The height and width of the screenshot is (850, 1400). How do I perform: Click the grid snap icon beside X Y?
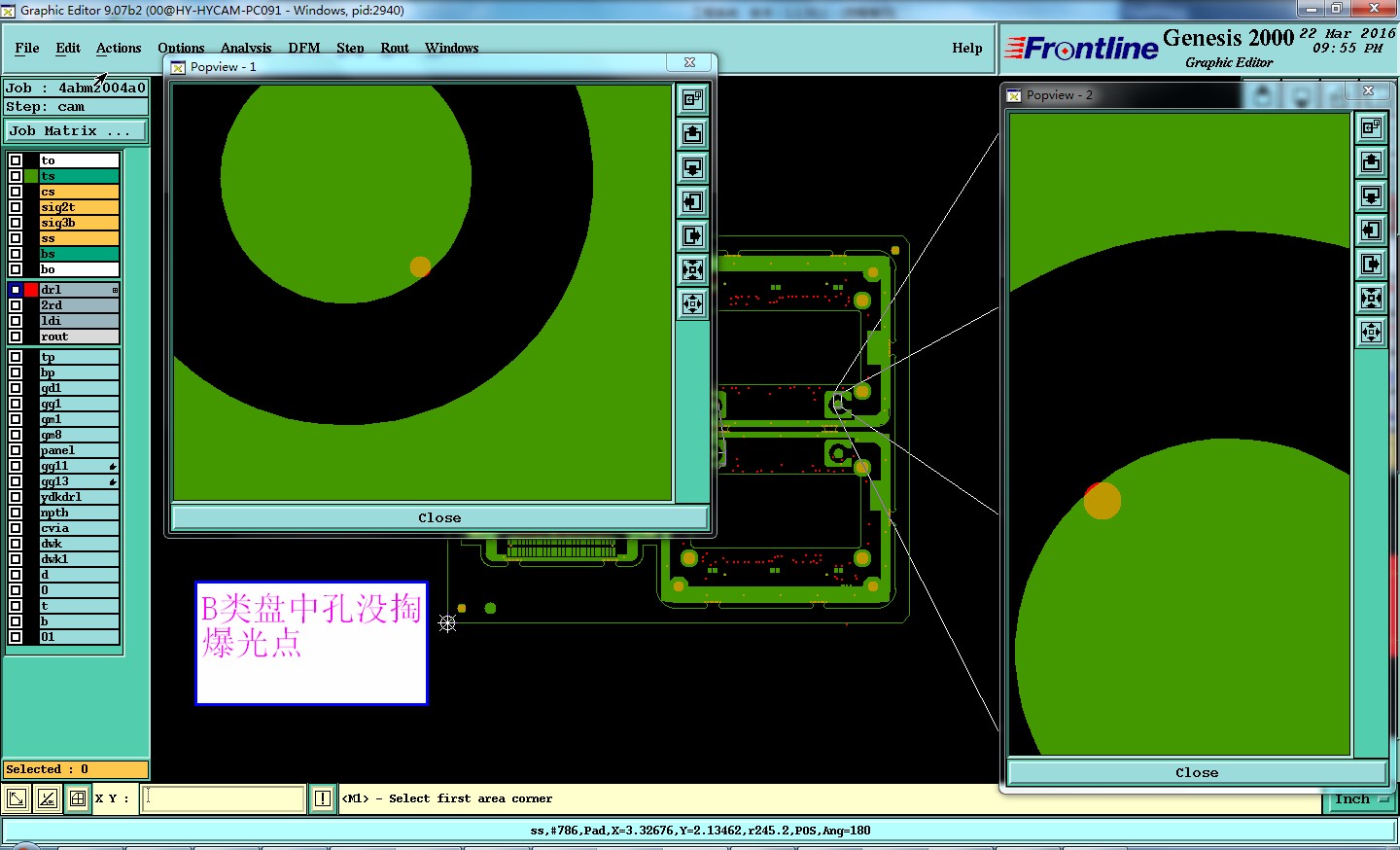coord(79,799)
